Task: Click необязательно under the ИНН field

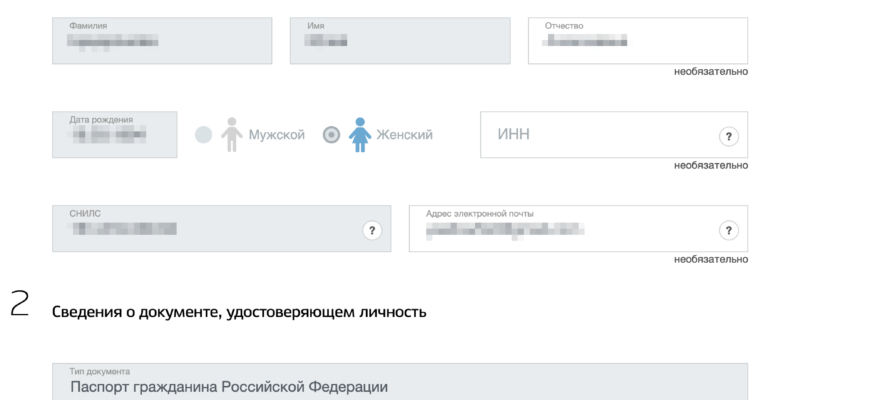Action: 711,165
